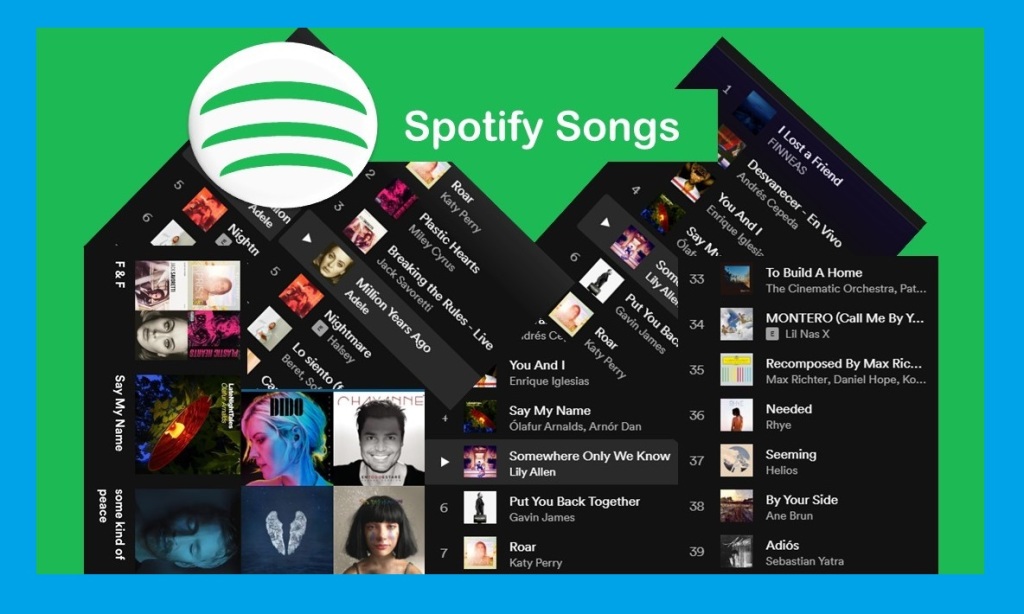Image resolution: width=1024 pixels, height=614 pixels.
Task: Select Recomposed By Max Richter cover art
Action: click(x=736, y=370)
